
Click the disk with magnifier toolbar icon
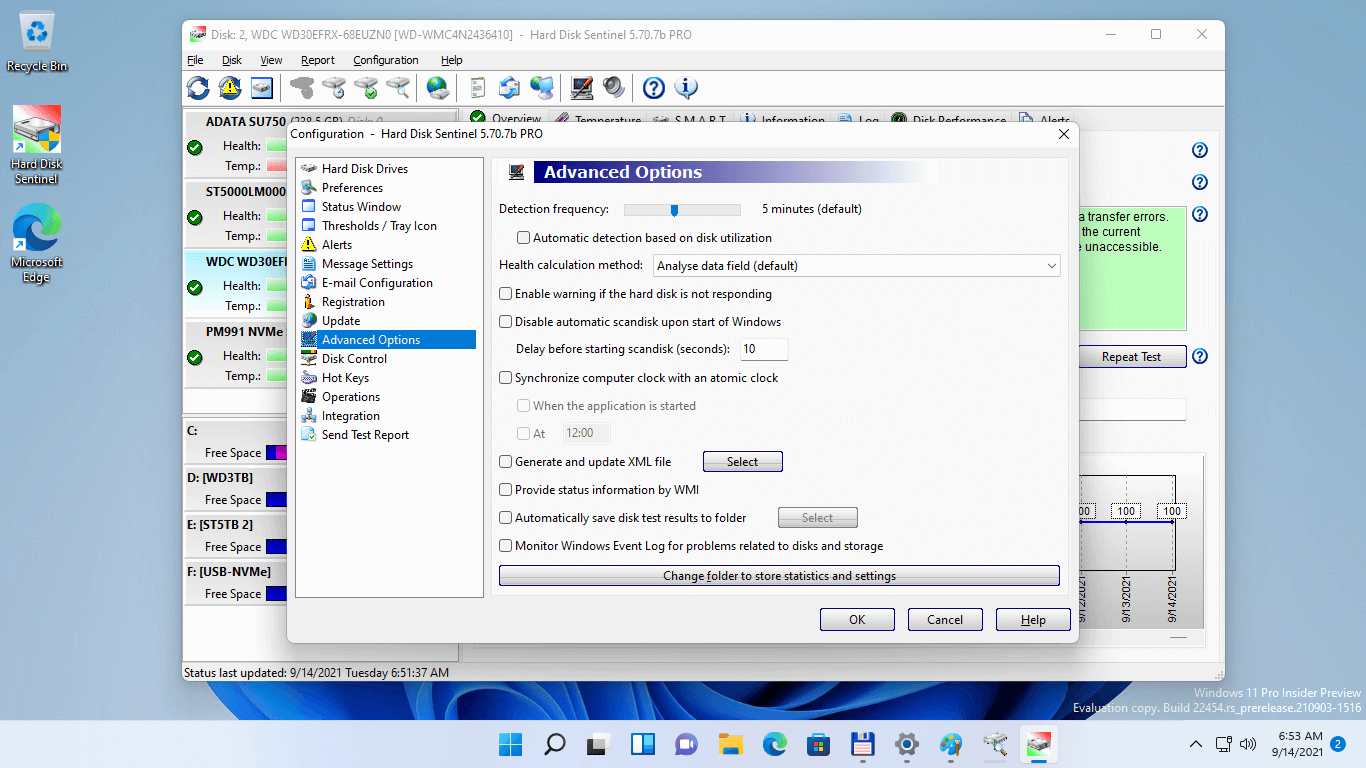(398, 88)
